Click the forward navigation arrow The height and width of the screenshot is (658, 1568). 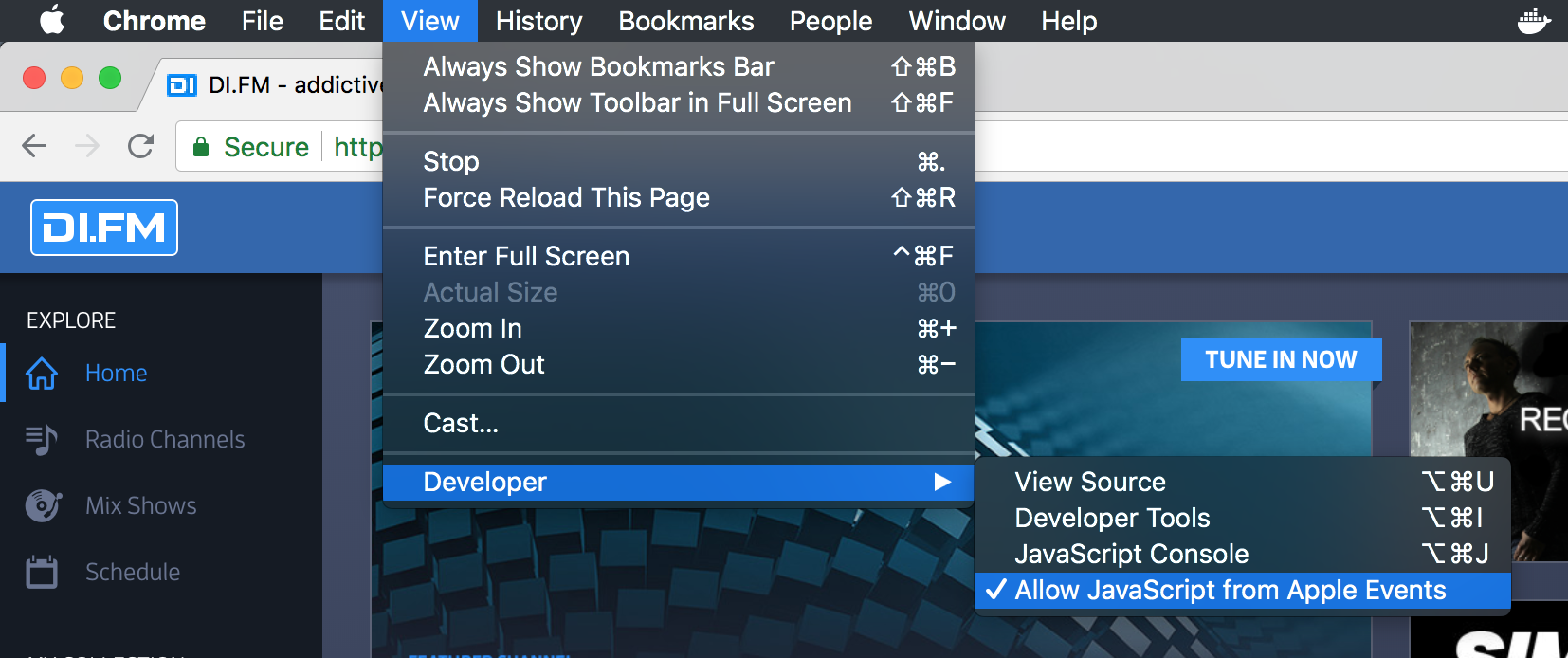(x=87, y=146)
